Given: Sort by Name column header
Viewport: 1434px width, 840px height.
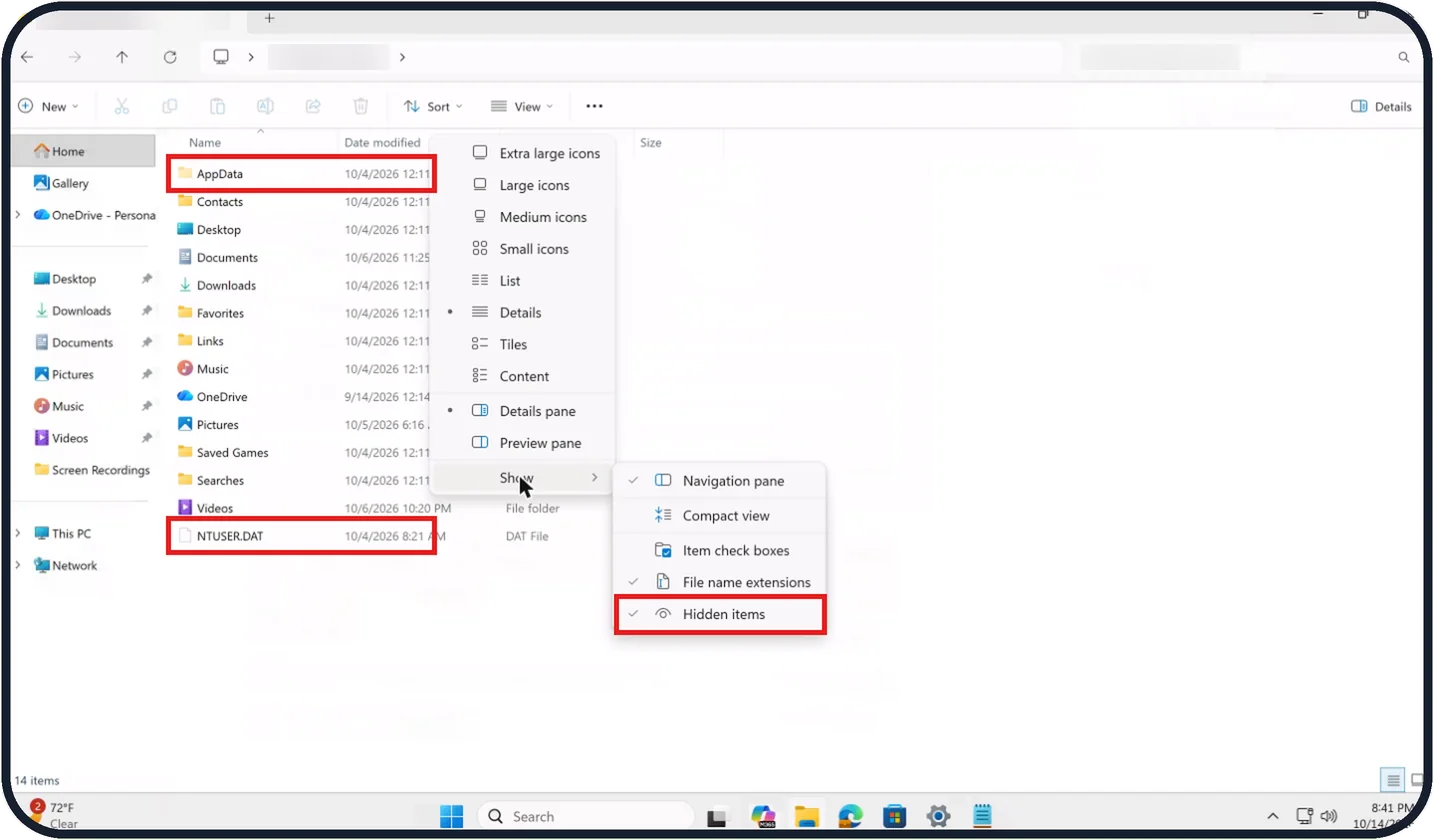Looking at the screenshot, I should [205, 143].
